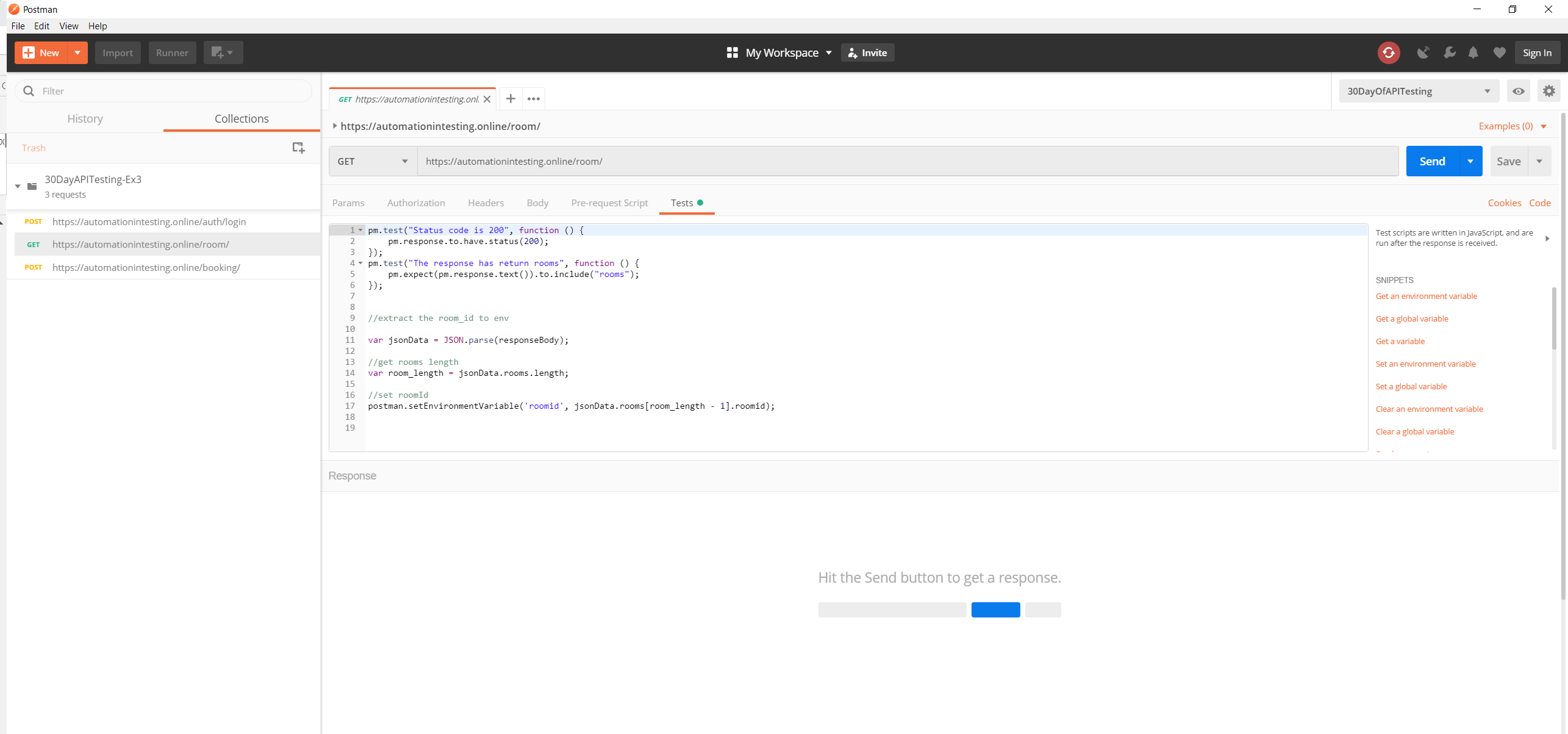
Task: Open POST booking request
Action: (x=163, y=267)
